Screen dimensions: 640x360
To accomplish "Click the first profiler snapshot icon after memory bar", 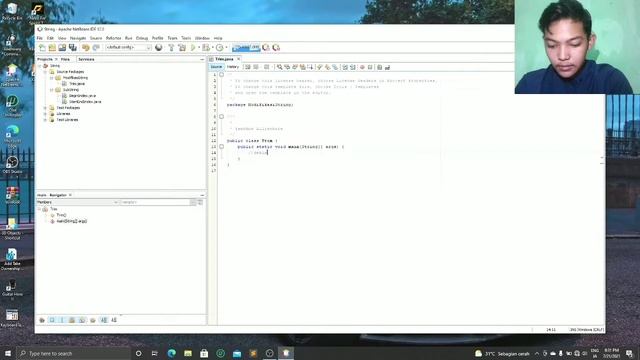I will tap(266, 48).
